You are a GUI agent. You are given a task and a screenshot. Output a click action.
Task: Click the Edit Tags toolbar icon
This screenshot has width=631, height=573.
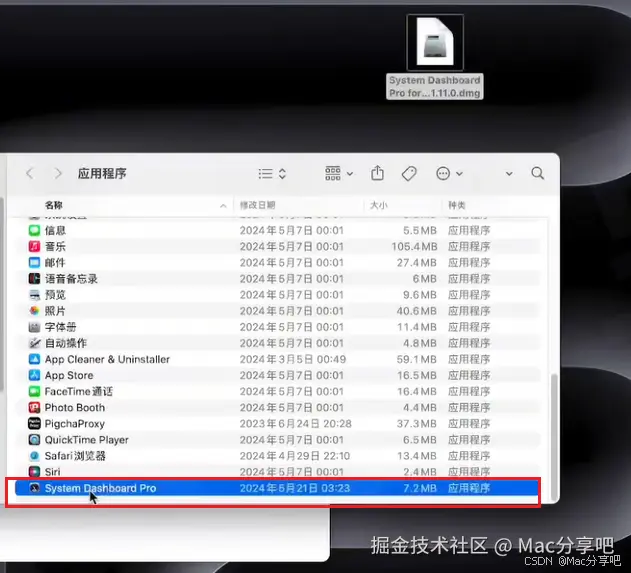(x=409, y=174)
